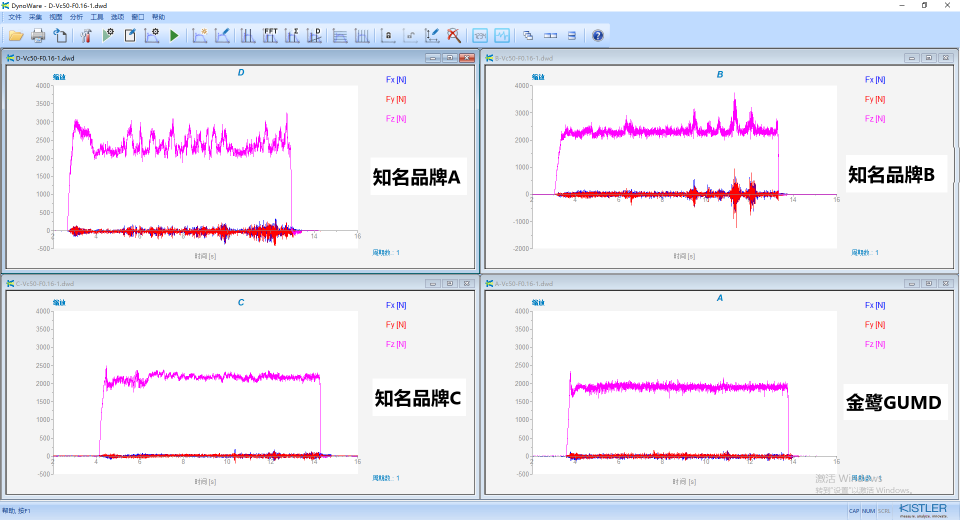The image size is (960, 520).
Task: Start acquisition with the green play button
Action: pyautogui.click(x=174, y=36)
